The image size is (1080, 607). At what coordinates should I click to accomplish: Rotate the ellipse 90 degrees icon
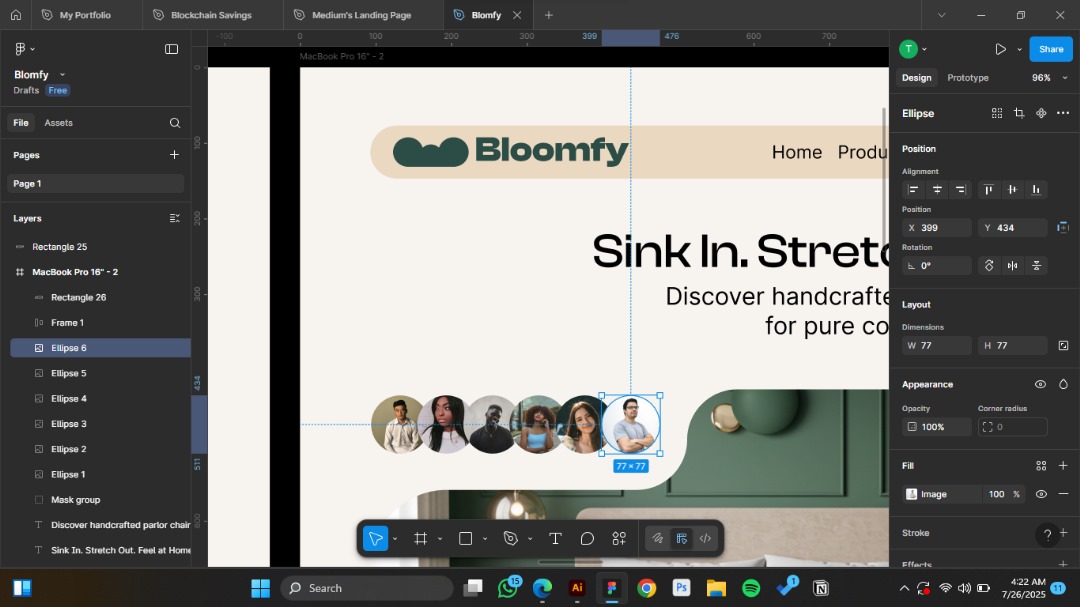click(989, 266)
